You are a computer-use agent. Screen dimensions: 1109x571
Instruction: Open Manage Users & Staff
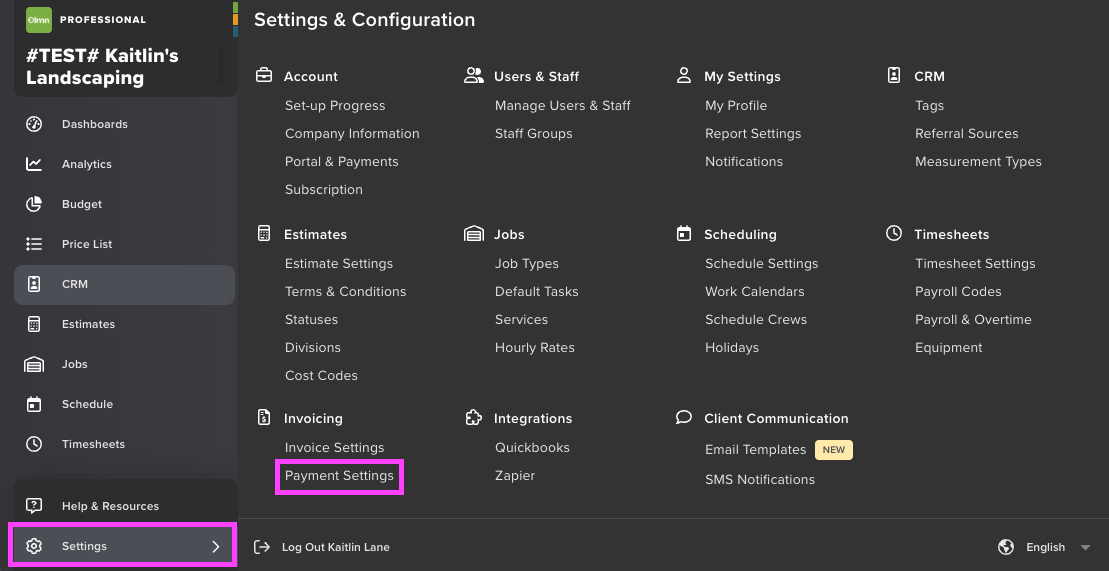pos(562,105)
